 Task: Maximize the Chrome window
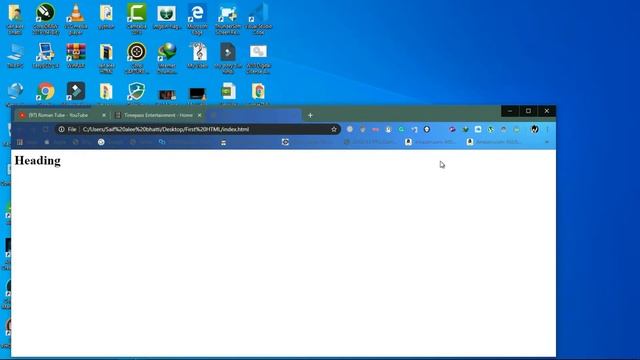tap(529, 111)
